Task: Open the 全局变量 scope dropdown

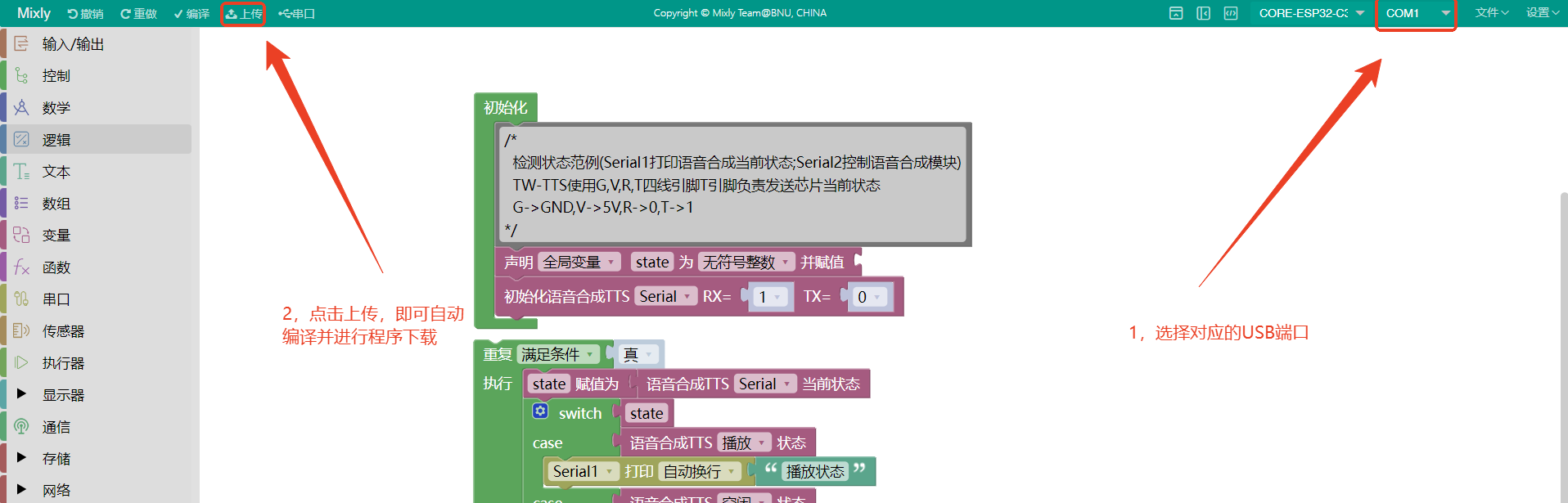Action: pyautogui.click(x=579, y=262)
